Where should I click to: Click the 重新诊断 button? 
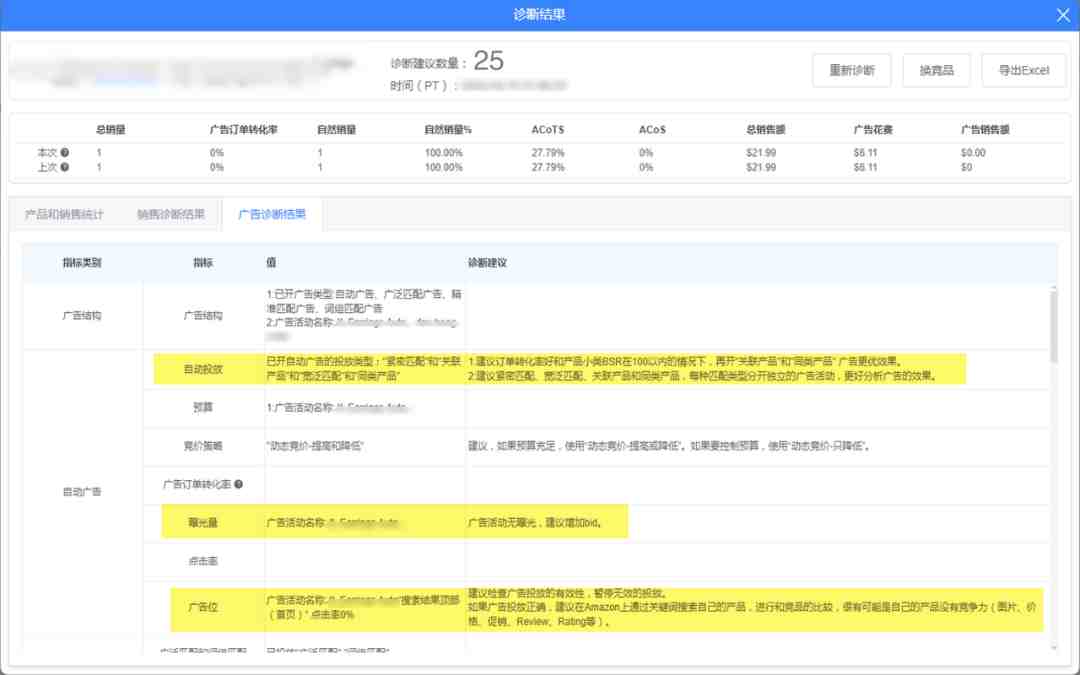coord(851,70)
